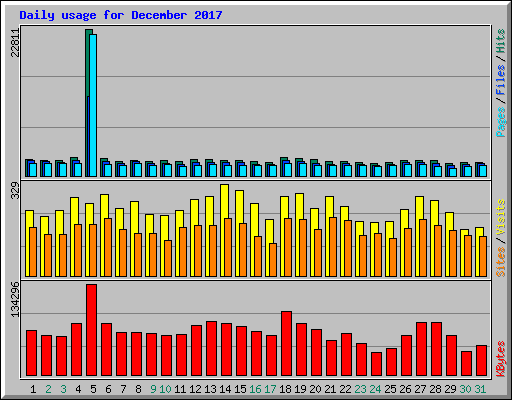Click the day 1 label on the x-axis
Screen dimensions: 512x400
(33, 389)
